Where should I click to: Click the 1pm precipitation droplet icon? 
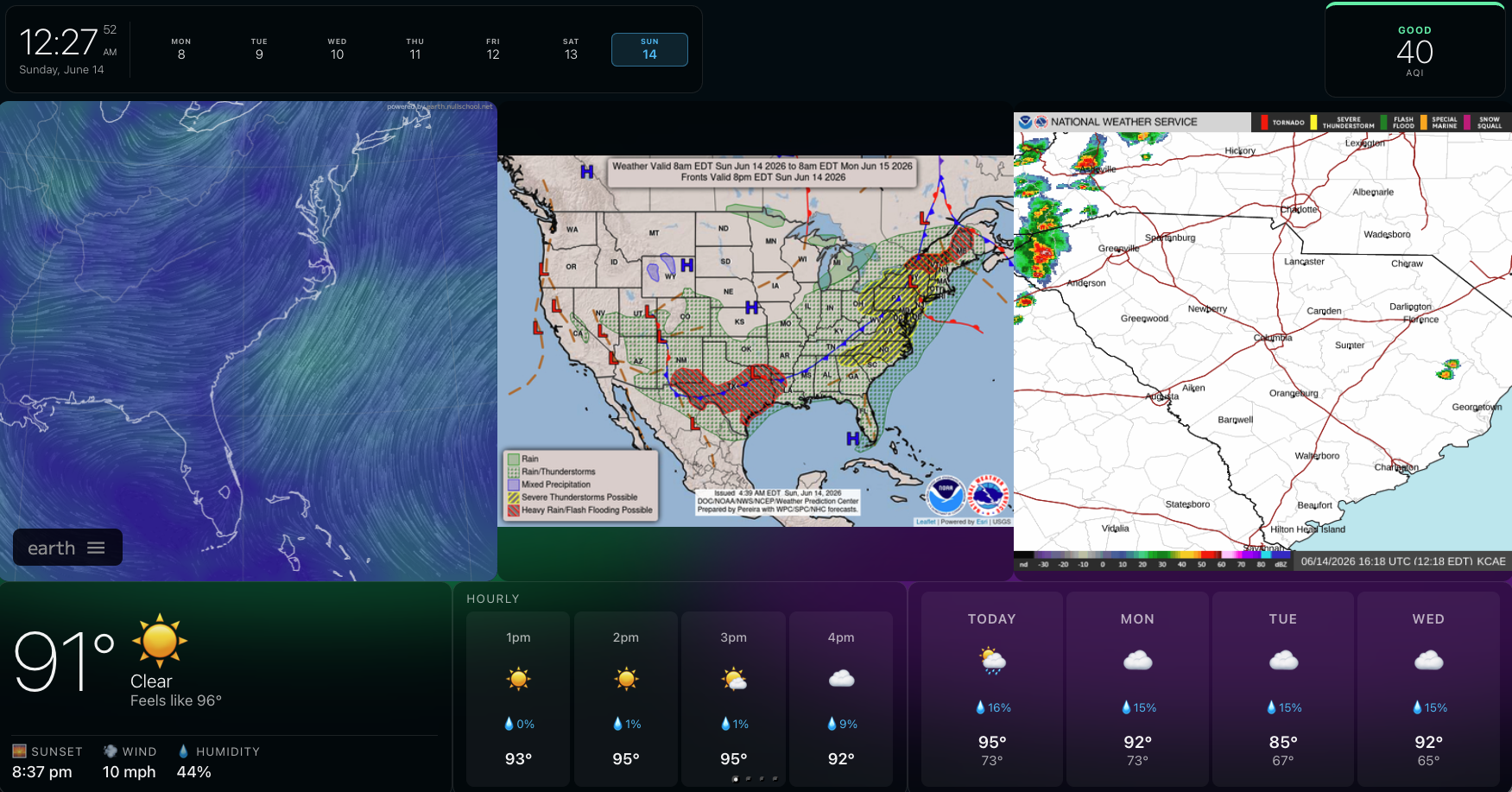(x=509, y=724)
